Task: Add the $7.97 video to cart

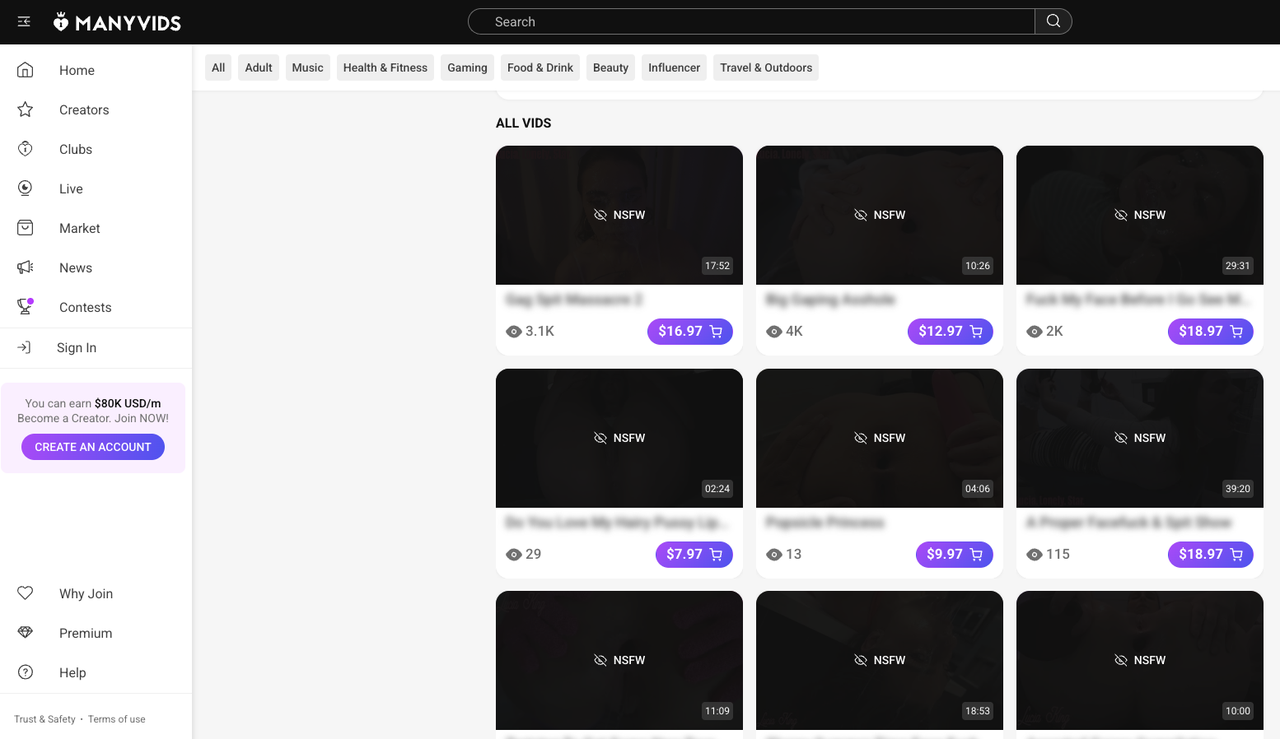Action: 694,555
